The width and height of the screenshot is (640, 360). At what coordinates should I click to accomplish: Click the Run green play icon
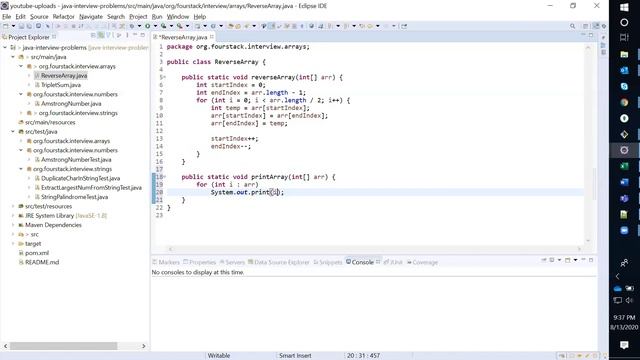[148, 26]
